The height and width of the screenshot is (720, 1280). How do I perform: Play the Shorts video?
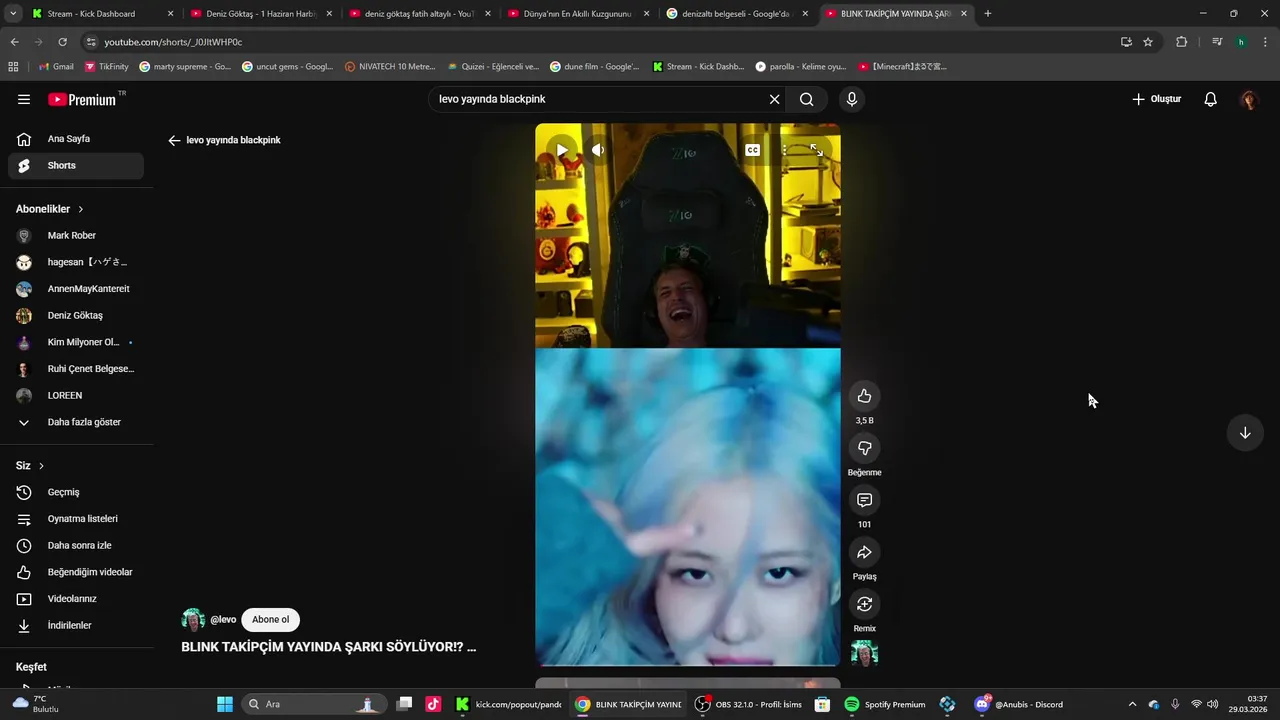point(562,150)
